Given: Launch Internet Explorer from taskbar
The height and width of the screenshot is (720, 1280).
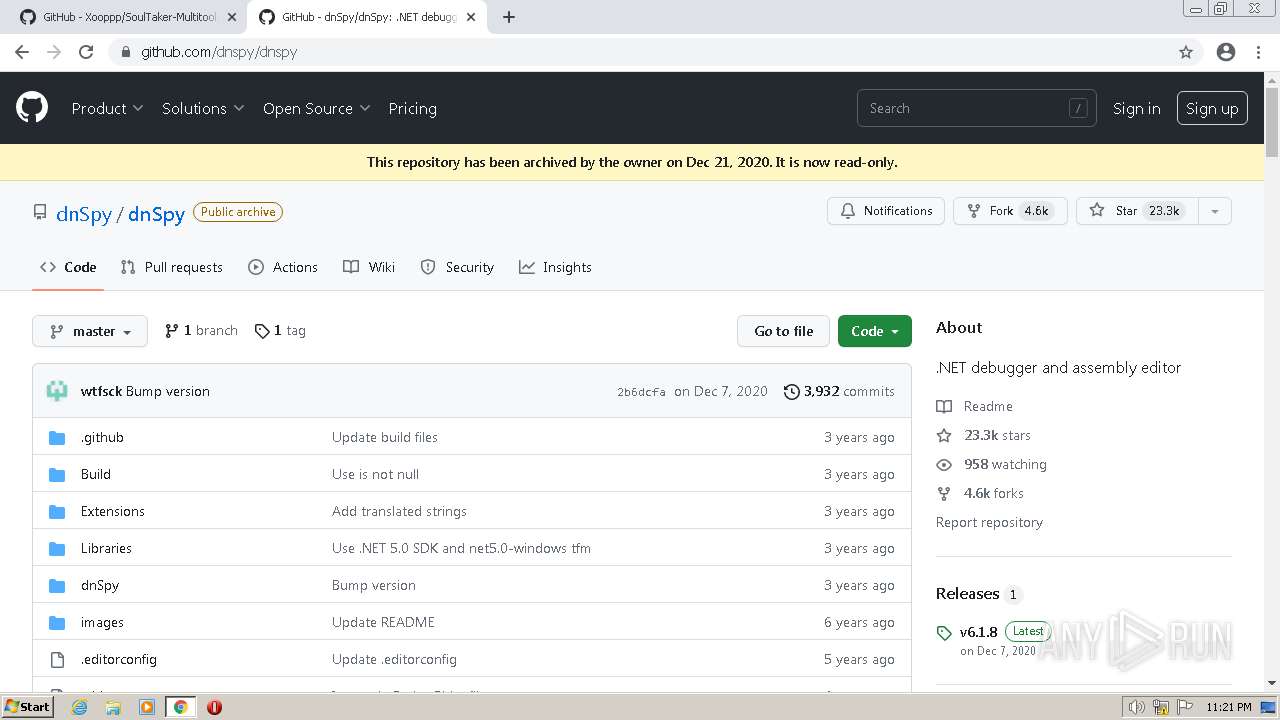Looking at the screenshot, I should point(79,707).
